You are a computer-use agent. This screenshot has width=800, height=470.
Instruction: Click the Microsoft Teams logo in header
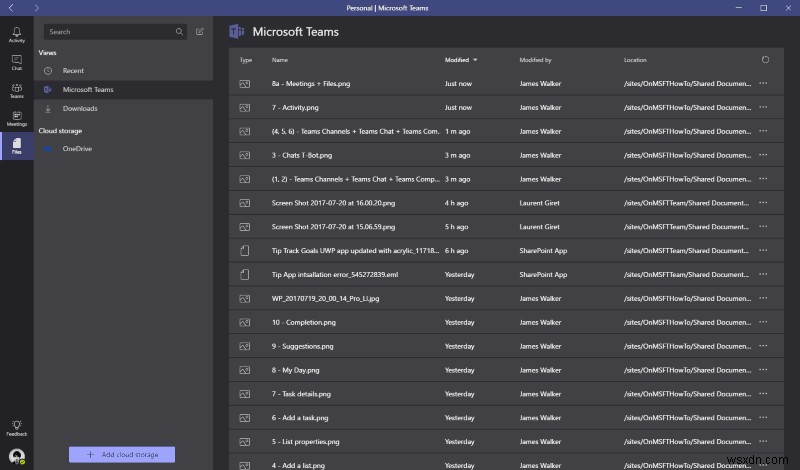click(236, 32)
